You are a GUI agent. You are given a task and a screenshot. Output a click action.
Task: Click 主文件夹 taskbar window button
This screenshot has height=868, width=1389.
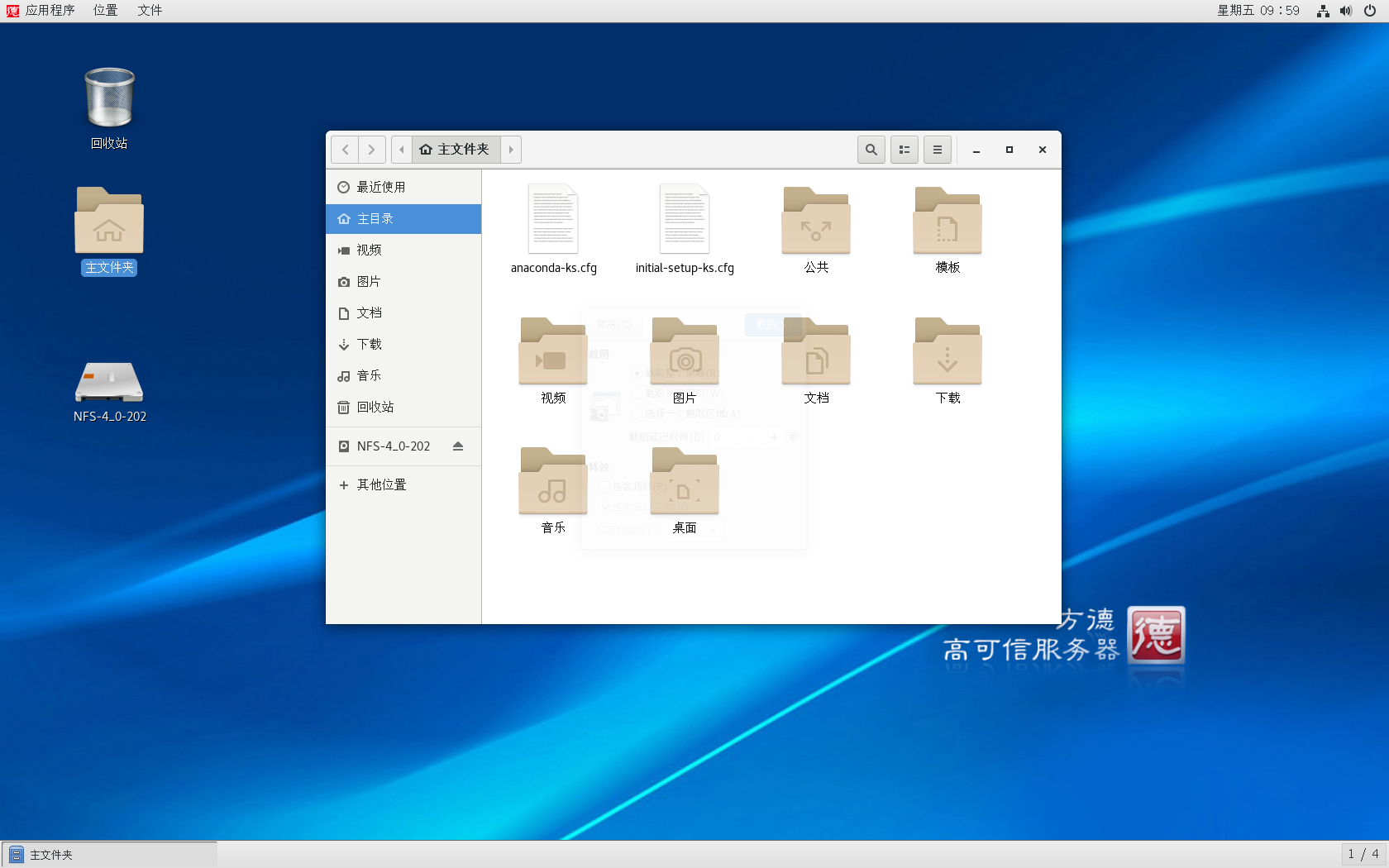(x=110, y=855)
